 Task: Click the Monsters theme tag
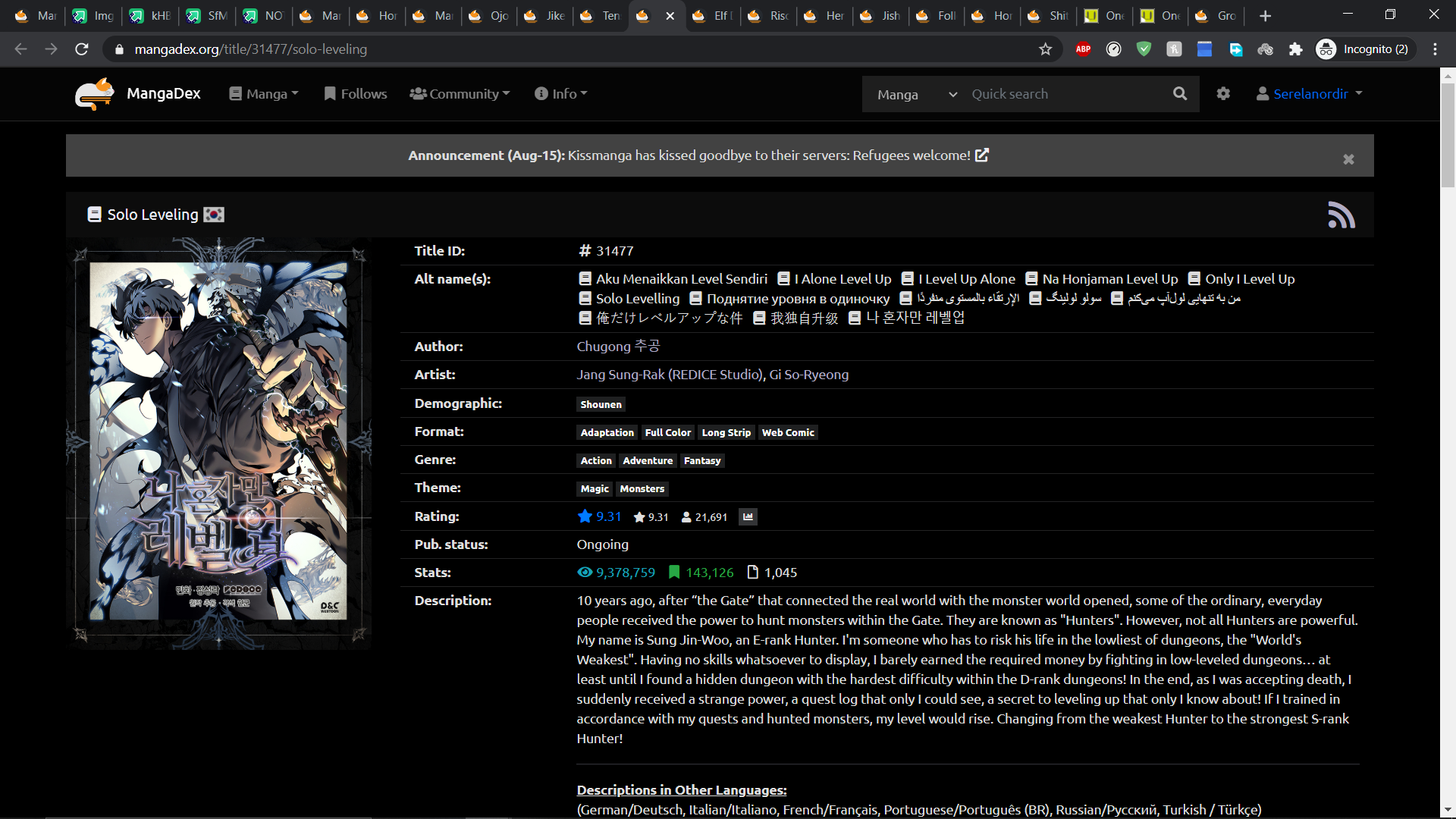[642, 489]
